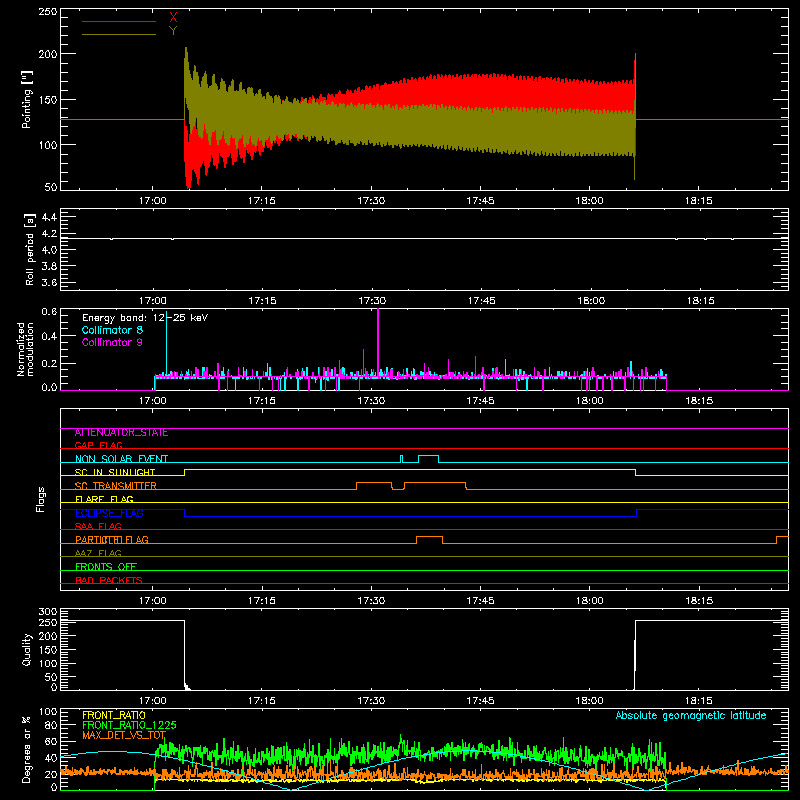800x800 pixels.
Task: Select the Roll period axis label
Action: click(30, 249)
